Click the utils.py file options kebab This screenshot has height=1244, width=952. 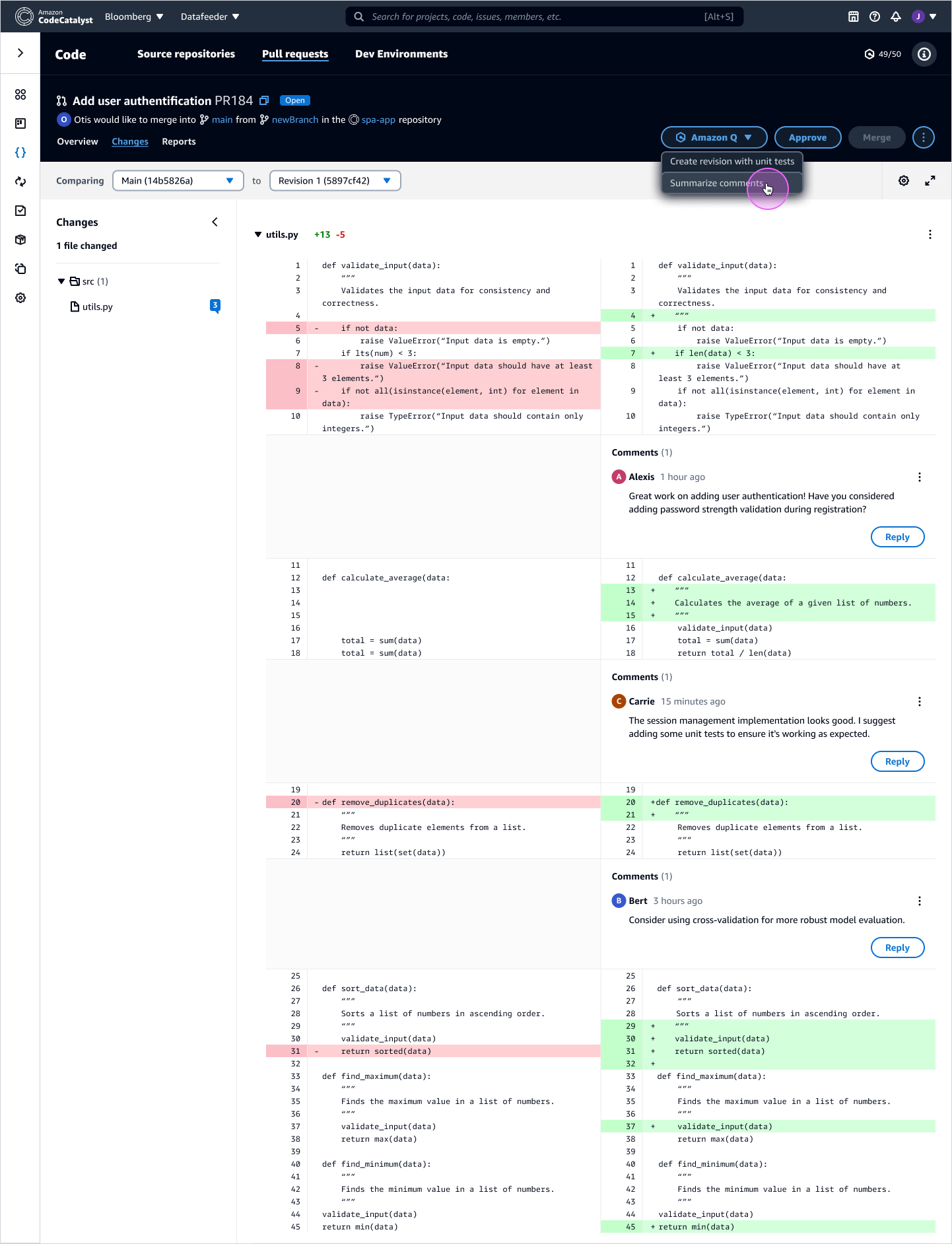click(x=930, y=234)
